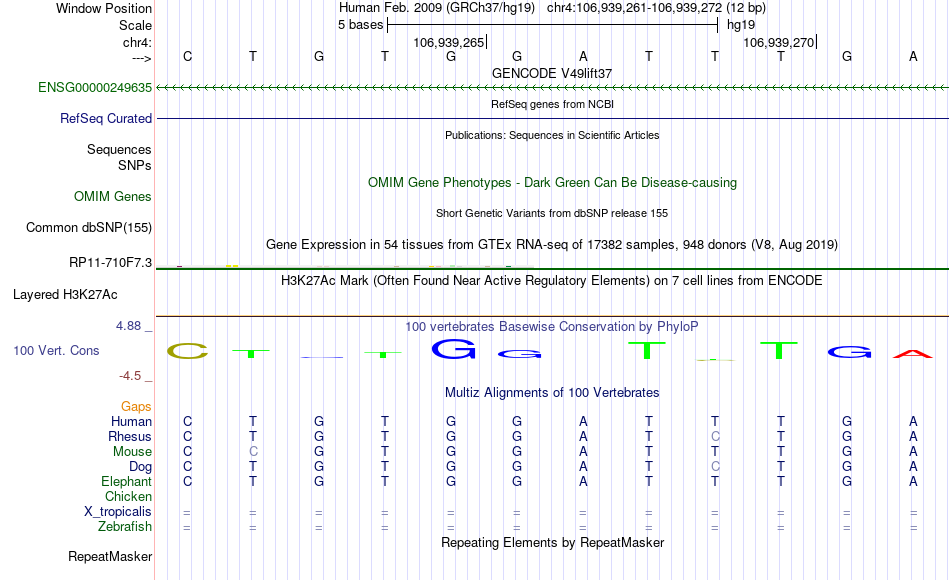
Task: Click 100 vertebrates Basewise Conservation by PhyloP
Action: (x=551, y=327)
